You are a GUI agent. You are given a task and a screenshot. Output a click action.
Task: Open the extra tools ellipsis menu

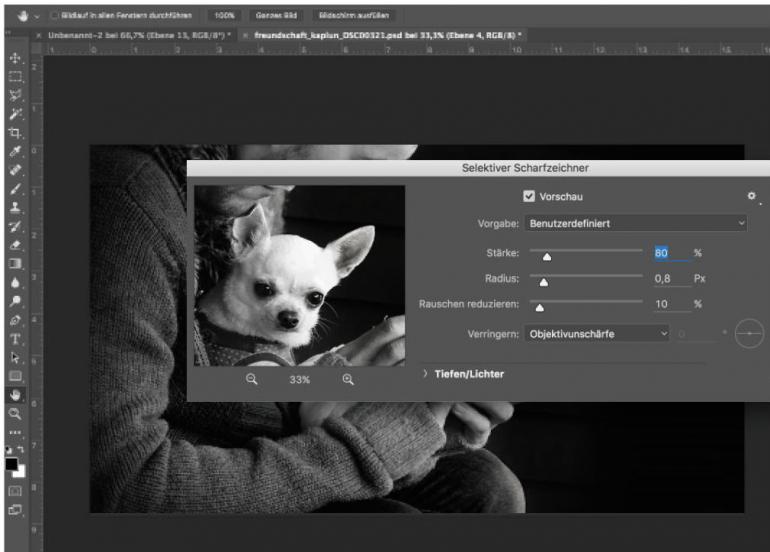point(15,432)
